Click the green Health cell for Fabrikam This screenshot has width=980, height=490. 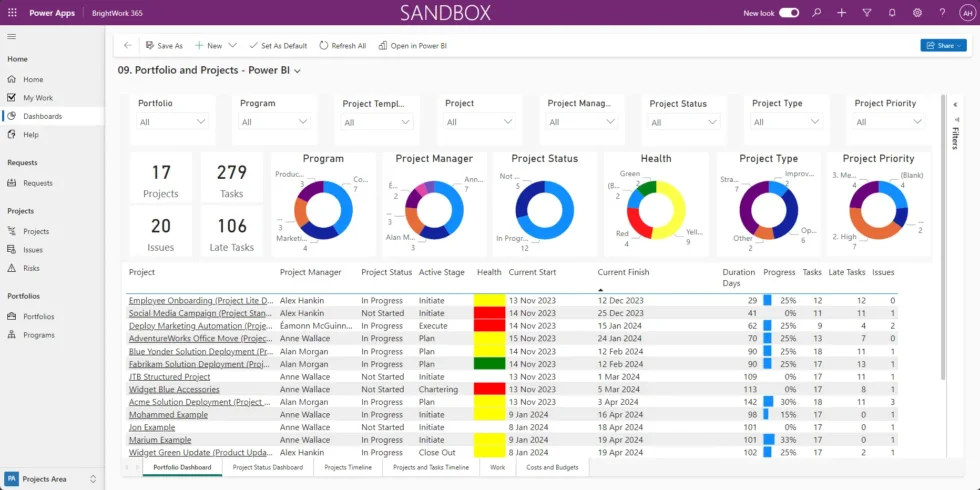click(x=489, y=364)
